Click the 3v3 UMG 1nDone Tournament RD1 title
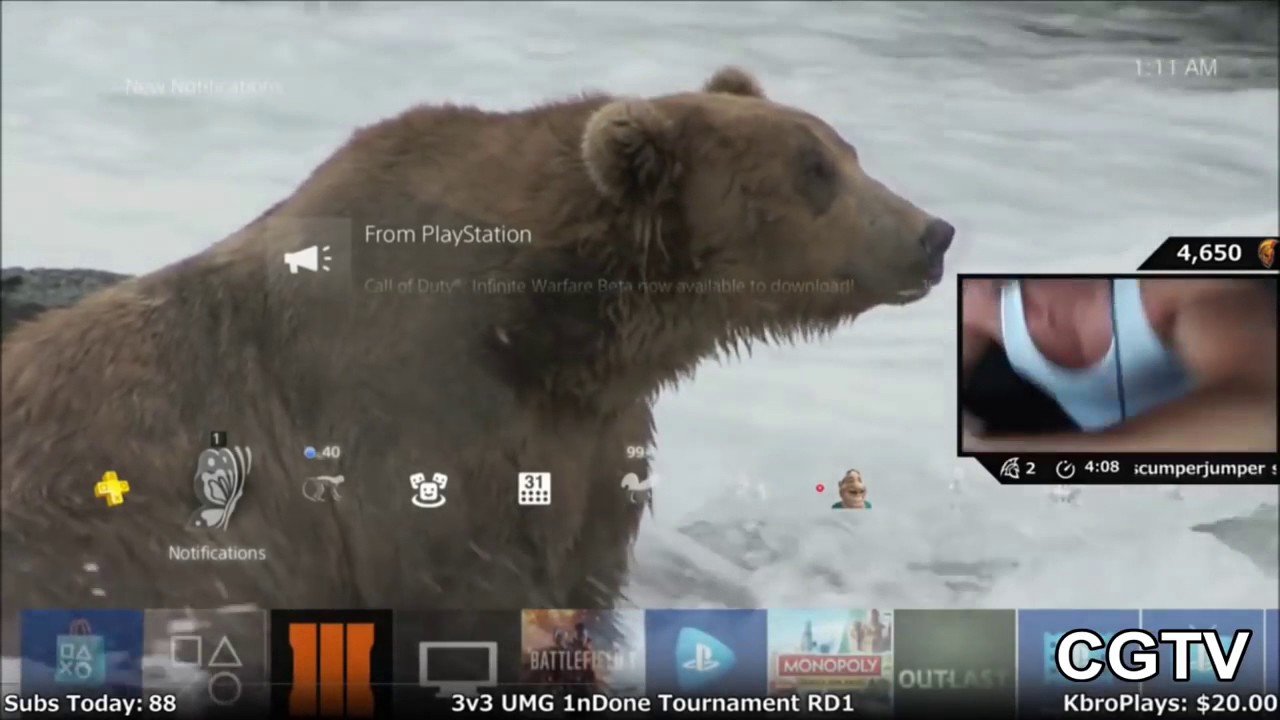The width and height of the screenshot is (1280, 720). pyautogui.click(x=652, y=703)
